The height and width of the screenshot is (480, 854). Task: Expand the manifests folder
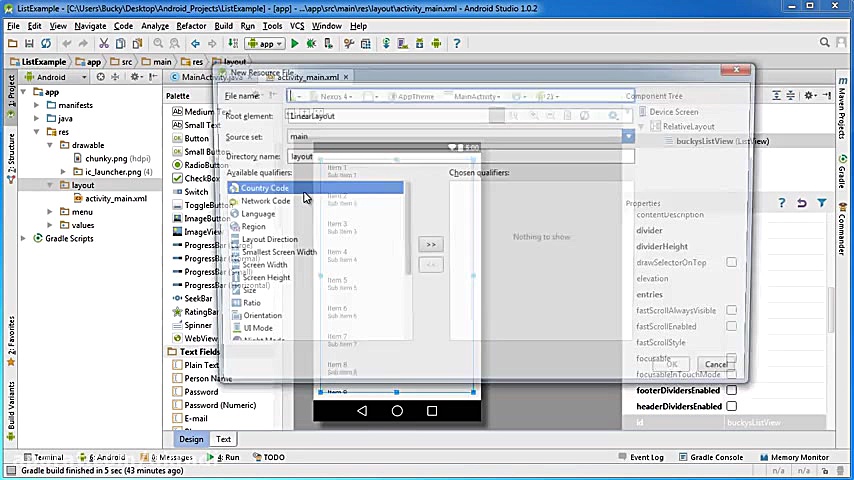tap(36, 105)
